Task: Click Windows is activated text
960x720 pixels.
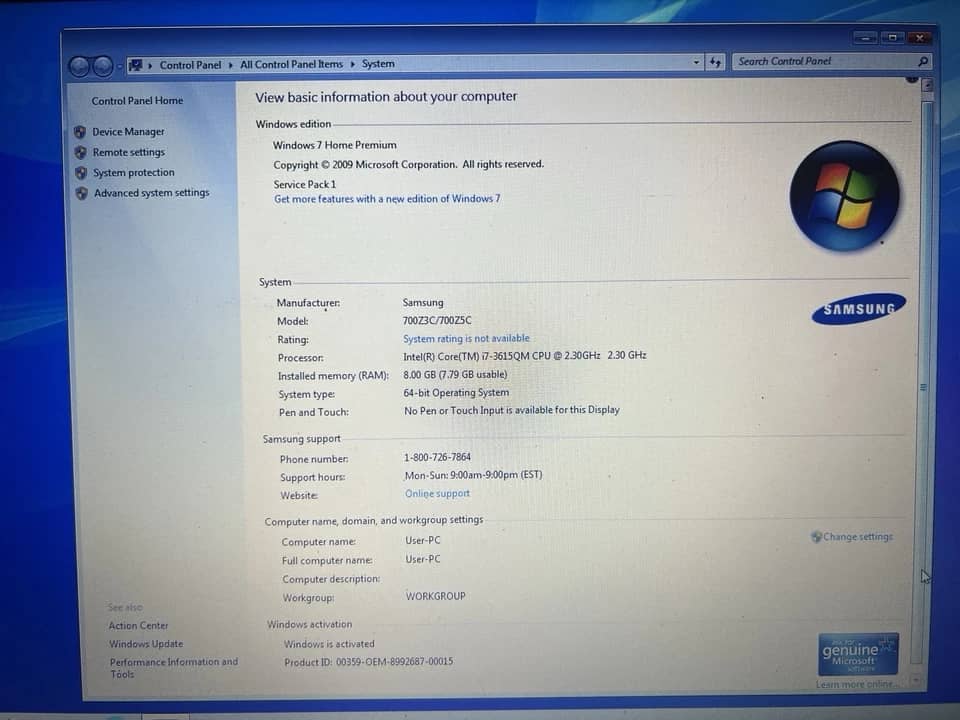Action: click(329, 644)
